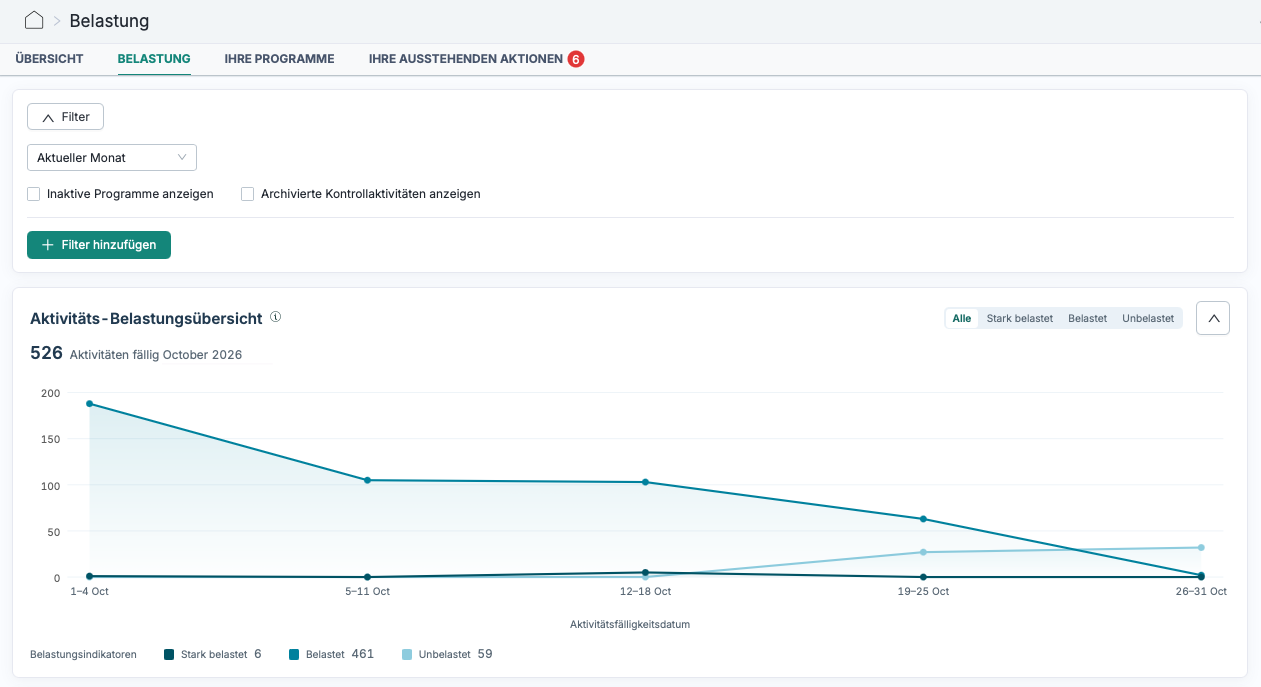Select the Alle segment filter
The image size is (1261, 687).
coord(962,318)
